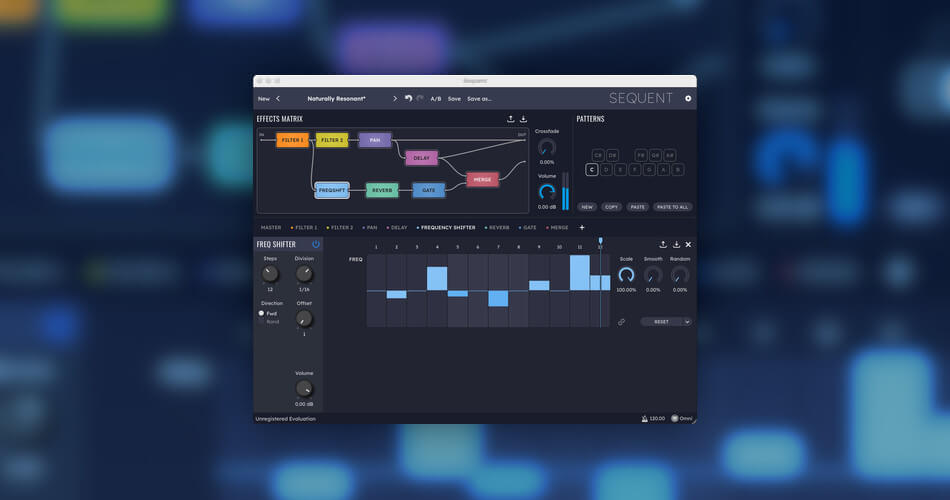This screenshot has width=950, height=500.
Task: Click the link chain icon near Reset
Action: point(622,322)
